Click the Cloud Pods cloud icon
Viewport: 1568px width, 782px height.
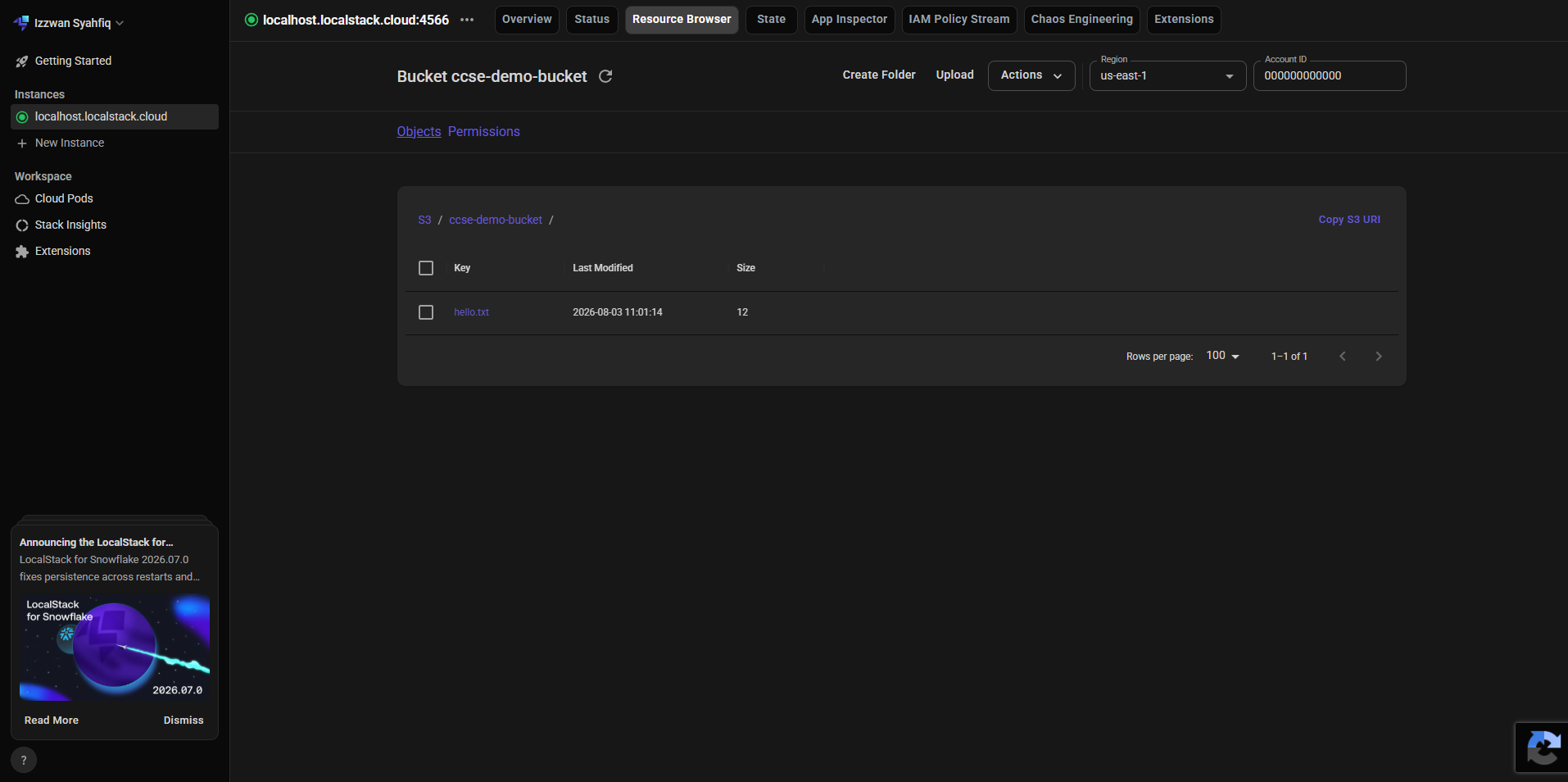pyautogui.click(x=22, y=199)
